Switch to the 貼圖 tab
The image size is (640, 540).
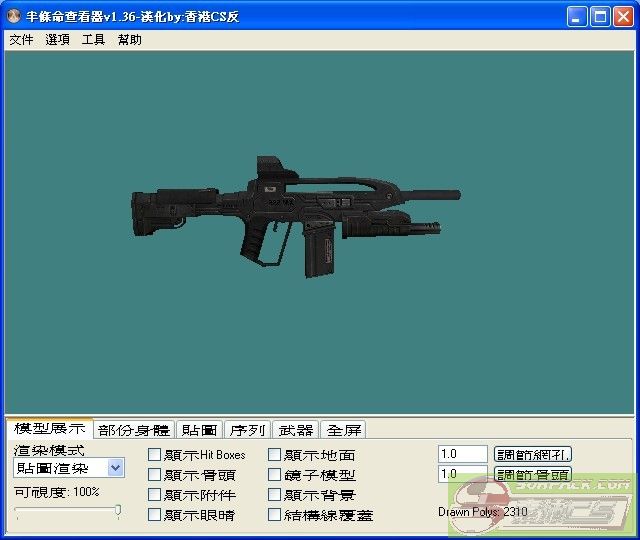click(199, 430)
